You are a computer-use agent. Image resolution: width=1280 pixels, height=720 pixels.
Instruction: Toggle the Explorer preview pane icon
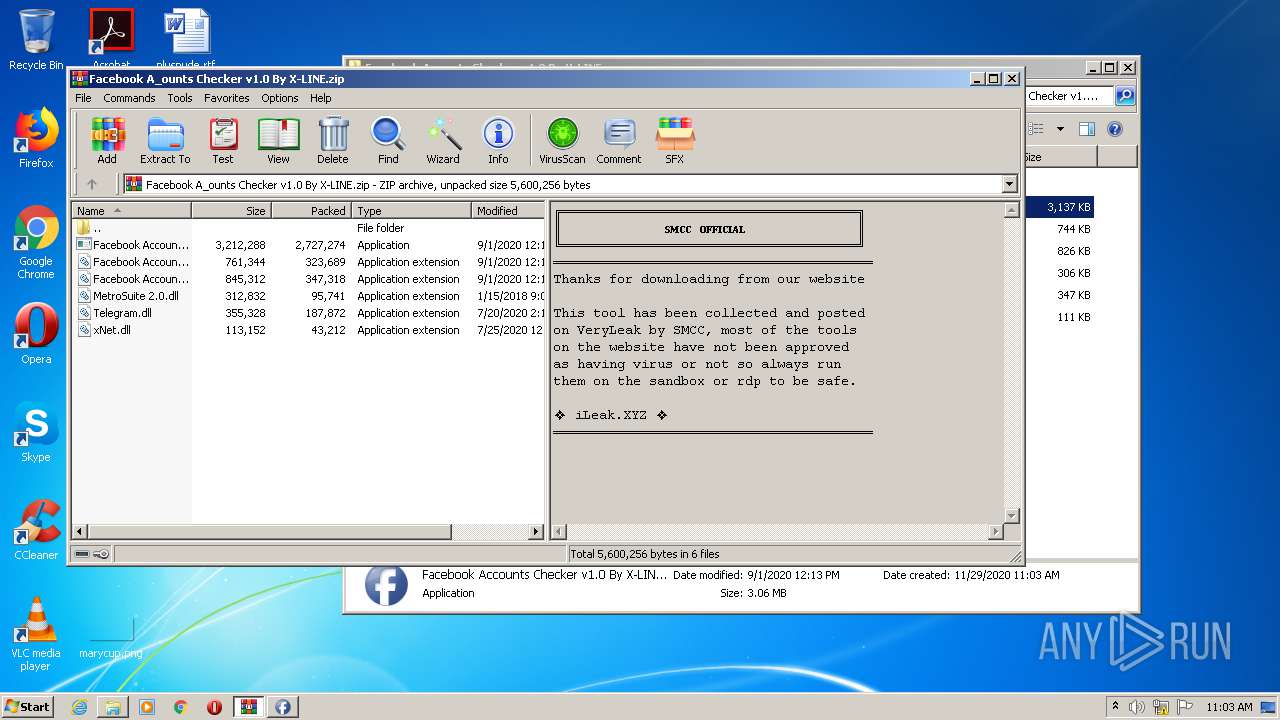click(x=1087, y=129)
